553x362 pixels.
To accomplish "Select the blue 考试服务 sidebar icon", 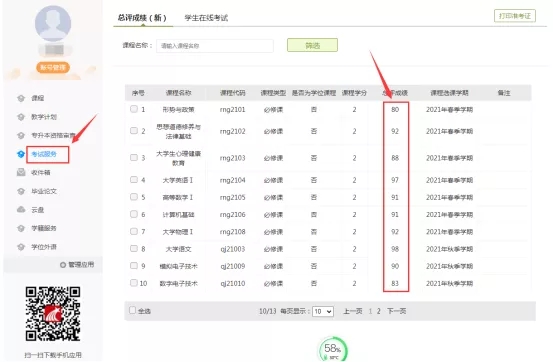I will (x=21, y=154).
